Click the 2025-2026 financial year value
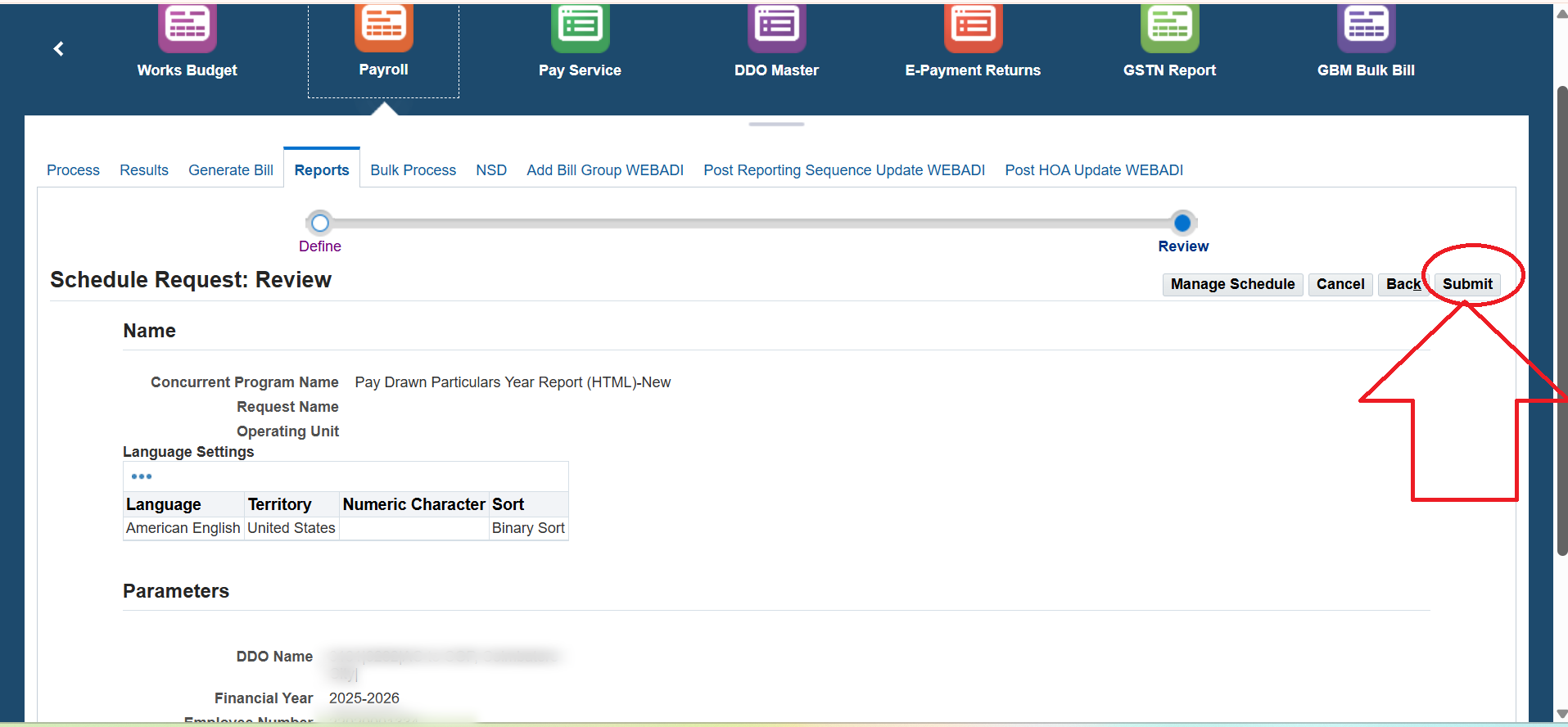Image resolution: width=1568 pixels, height=727 pixels. click(364, 698)
